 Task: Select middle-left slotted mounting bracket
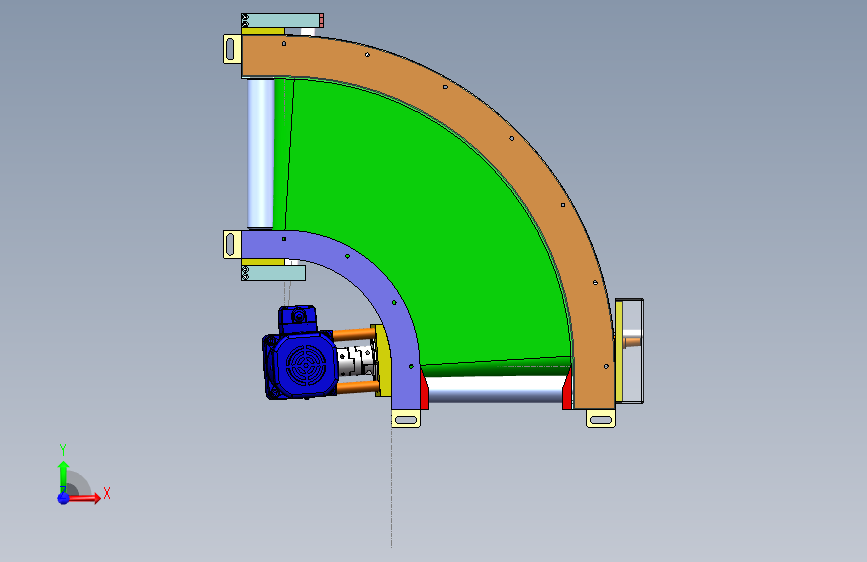click(232, 244)
